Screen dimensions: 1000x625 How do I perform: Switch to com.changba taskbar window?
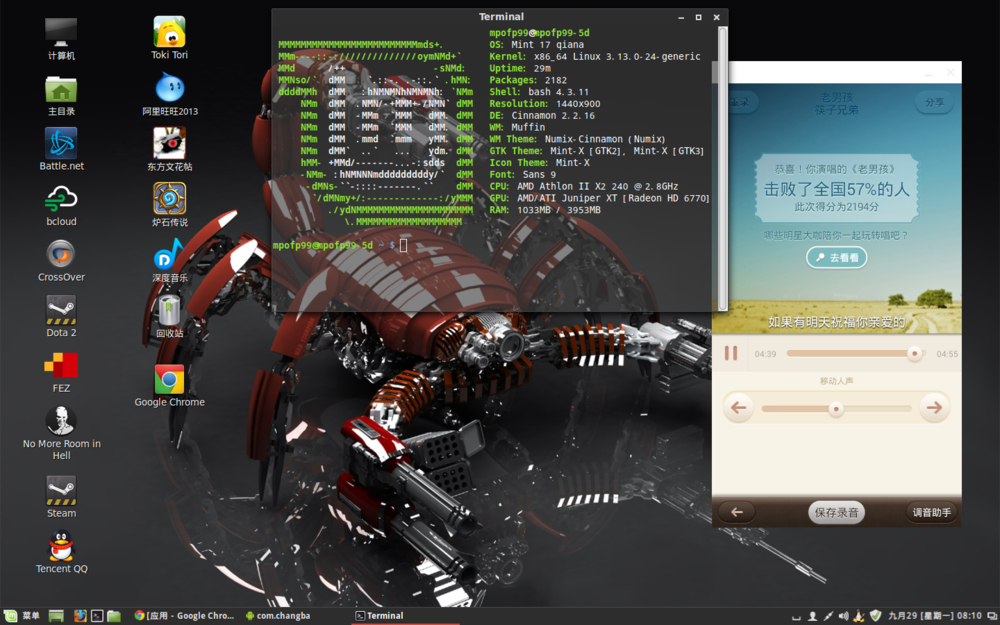[278, 616]
